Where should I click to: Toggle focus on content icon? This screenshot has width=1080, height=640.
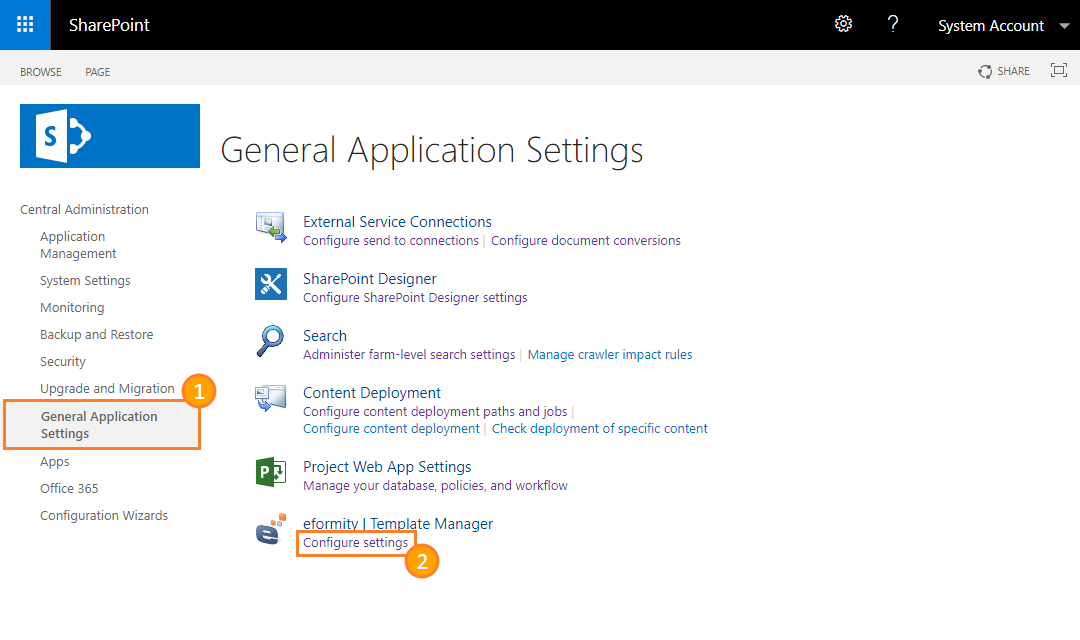pyautogui.click(x=1059, y=70)
